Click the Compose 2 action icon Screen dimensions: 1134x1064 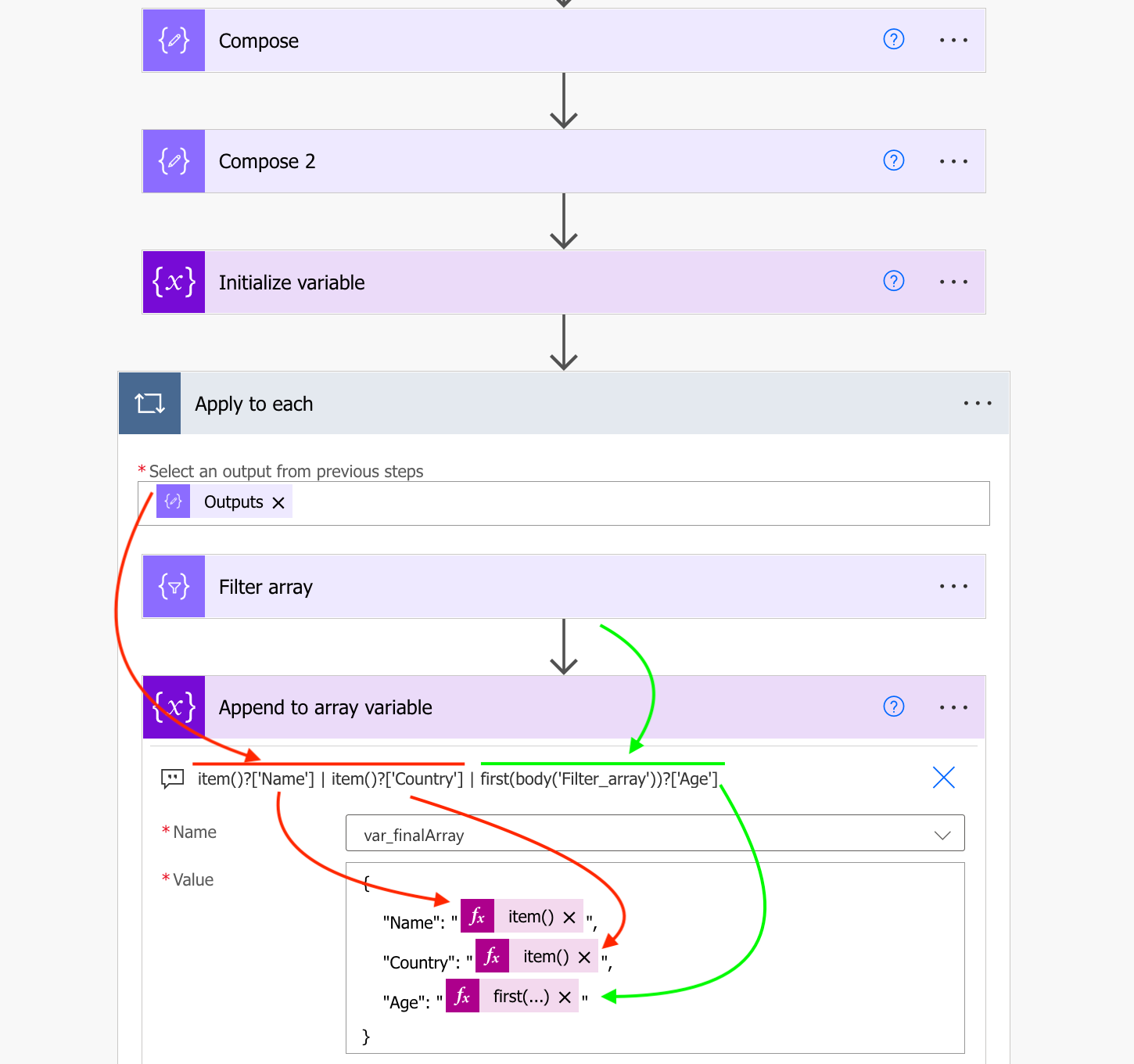coord(174,161)
